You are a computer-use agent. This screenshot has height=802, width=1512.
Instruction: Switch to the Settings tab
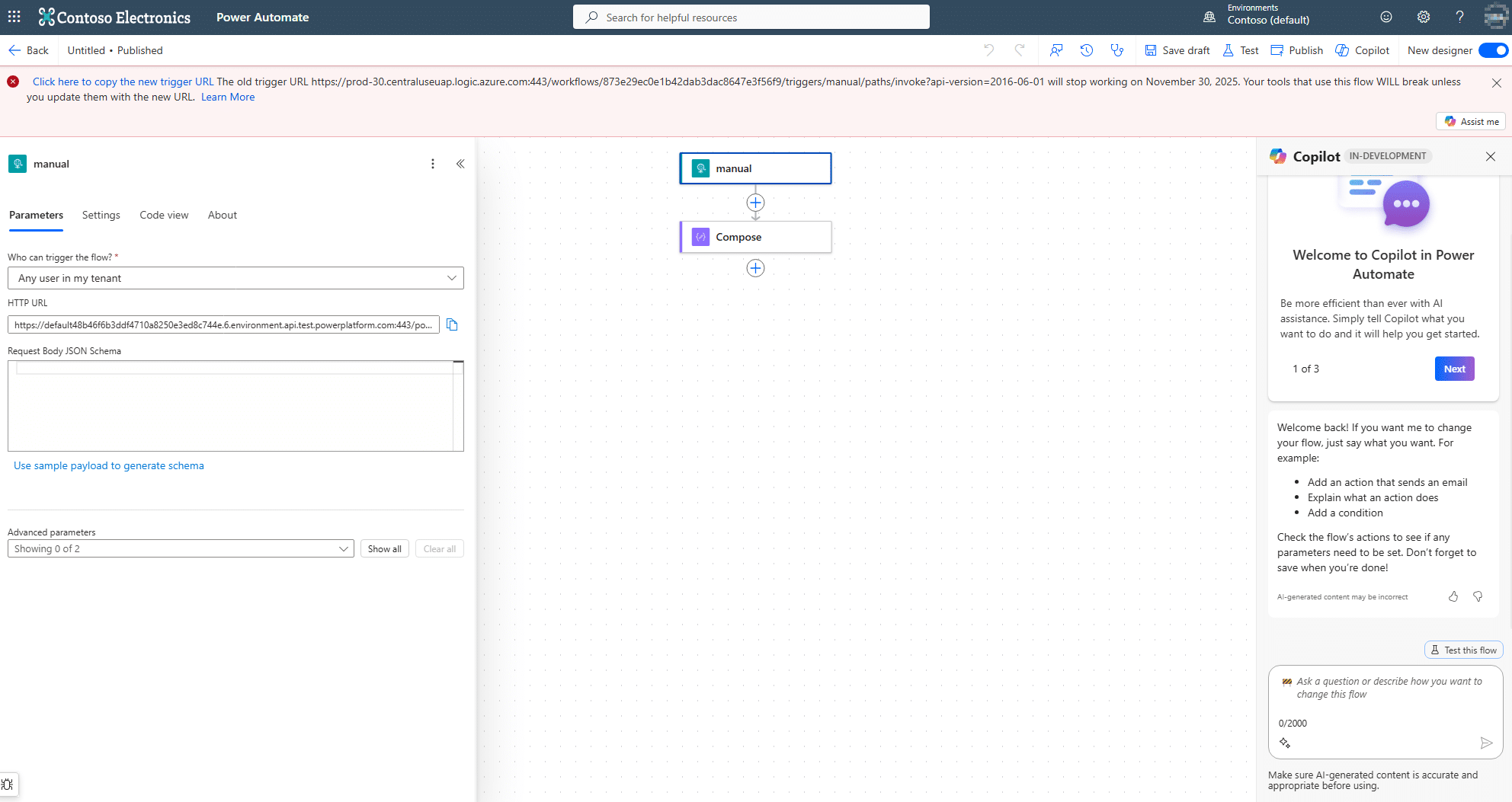[x=101, y=215]
